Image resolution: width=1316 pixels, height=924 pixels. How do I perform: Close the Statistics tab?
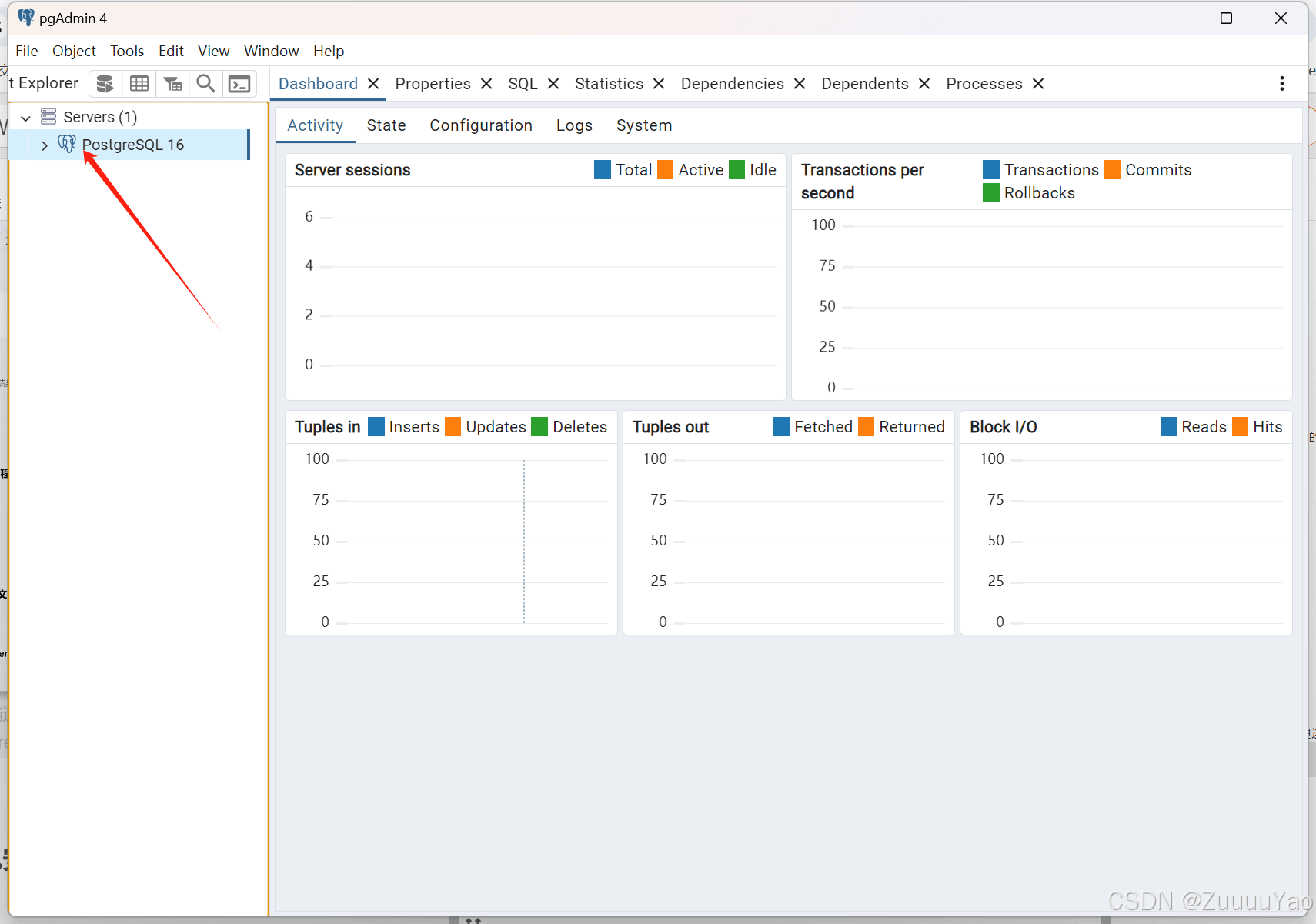coord(659,84)
